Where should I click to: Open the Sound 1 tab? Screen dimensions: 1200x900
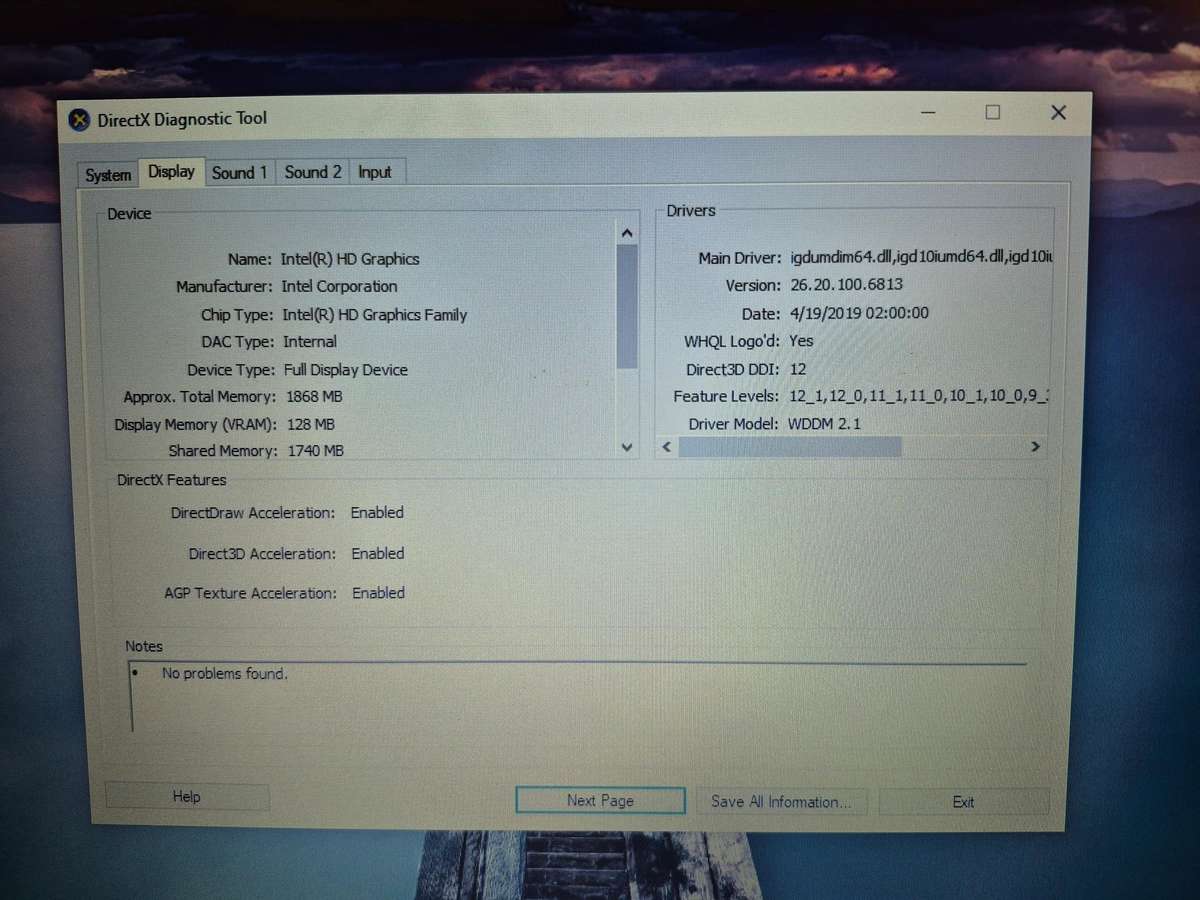(239, 172)
